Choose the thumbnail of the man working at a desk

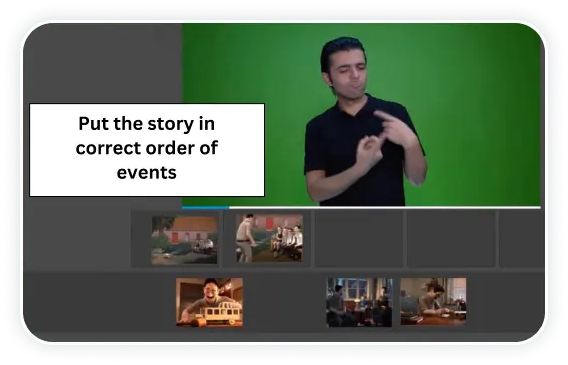click(433, 301)
